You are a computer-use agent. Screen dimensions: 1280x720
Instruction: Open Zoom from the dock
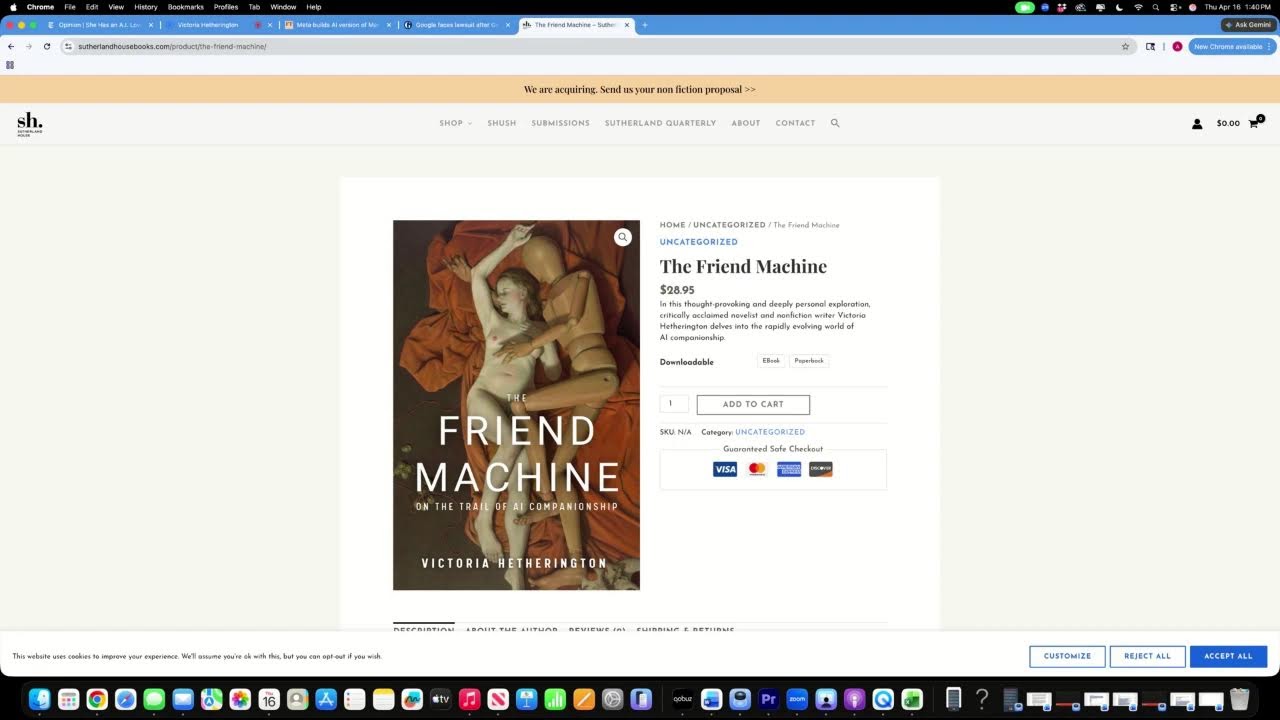797,699
